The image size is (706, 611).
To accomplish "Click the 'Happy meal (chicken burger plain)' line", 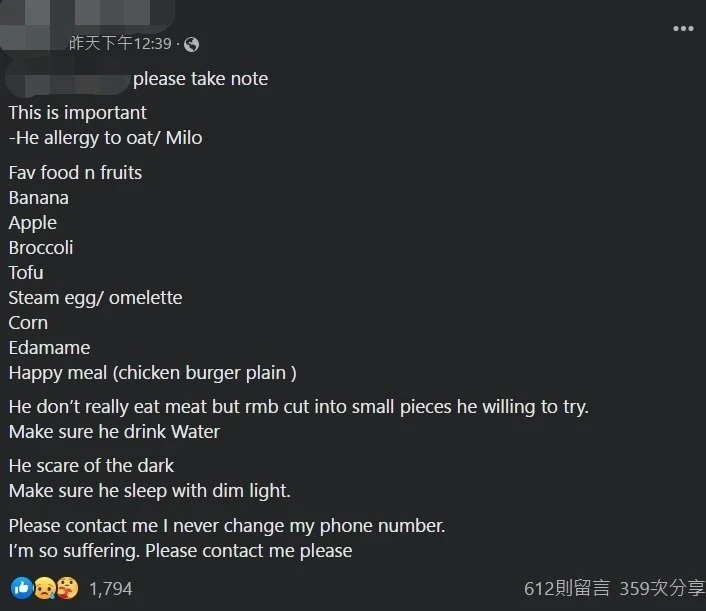I will pos(152,373).
